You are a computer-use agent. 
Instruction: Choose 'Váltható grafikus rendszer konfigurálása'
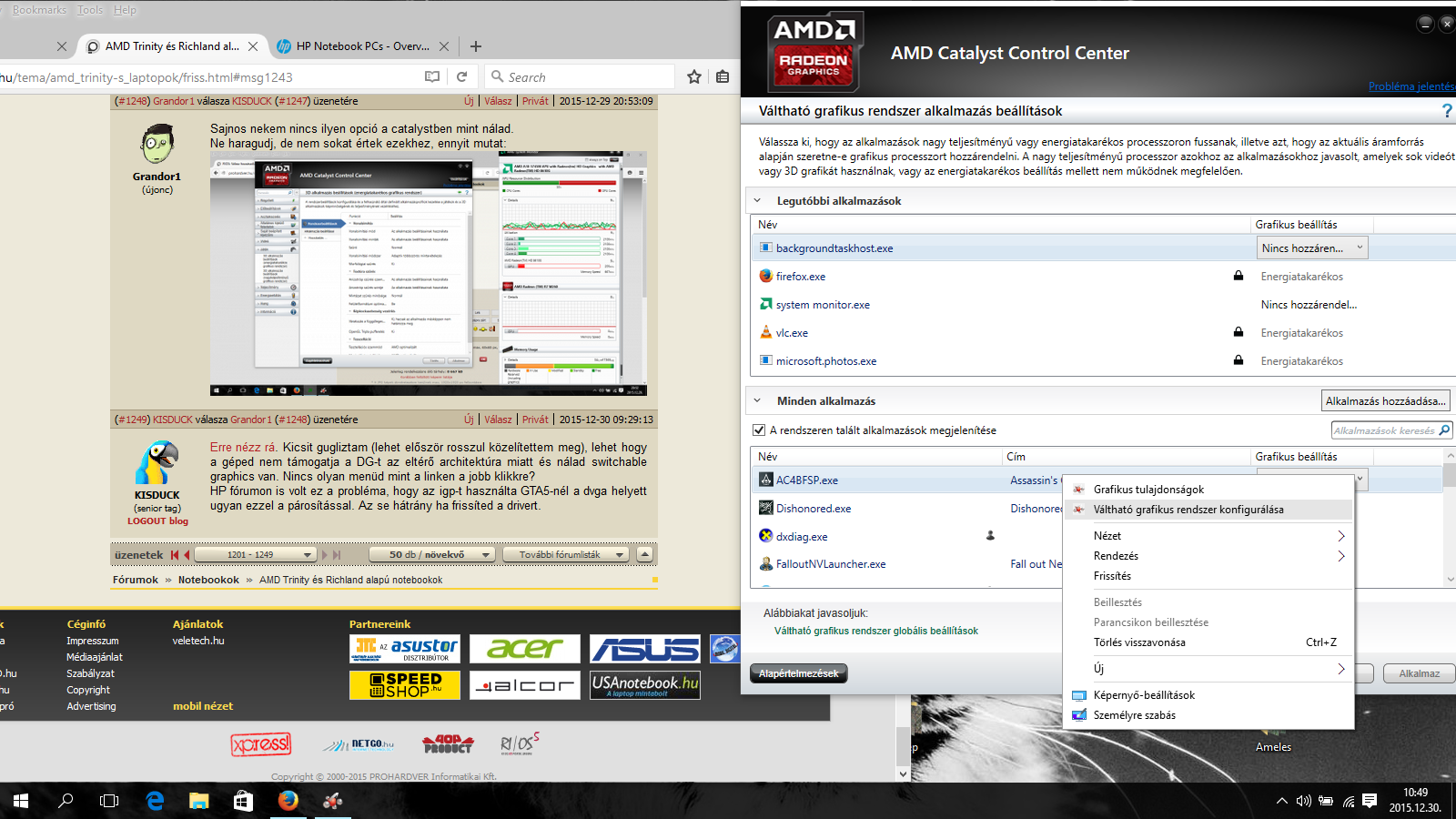point(1208,510)
